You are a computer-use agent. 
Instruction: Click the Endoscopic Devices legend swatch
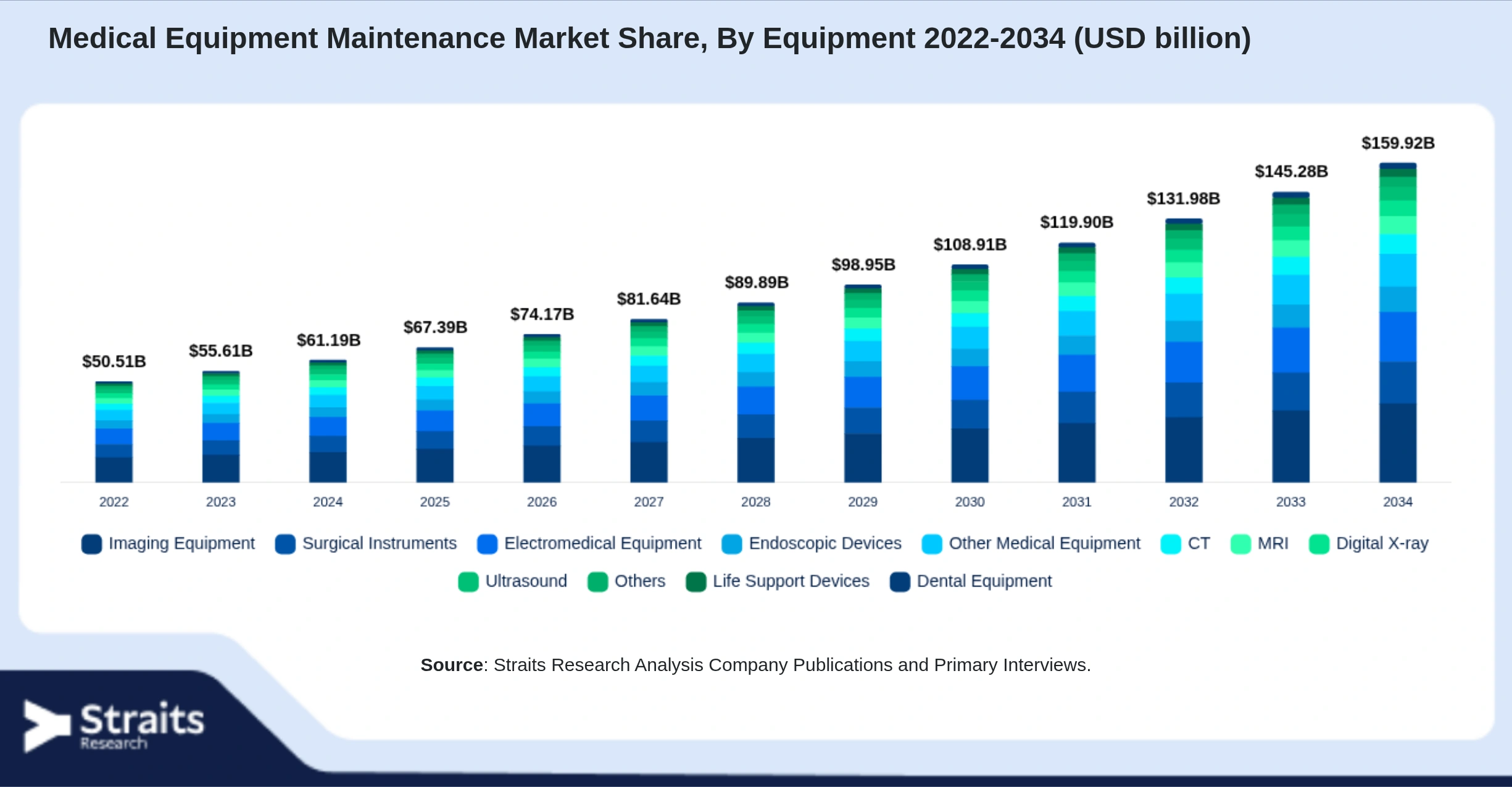tap(732, 544)
